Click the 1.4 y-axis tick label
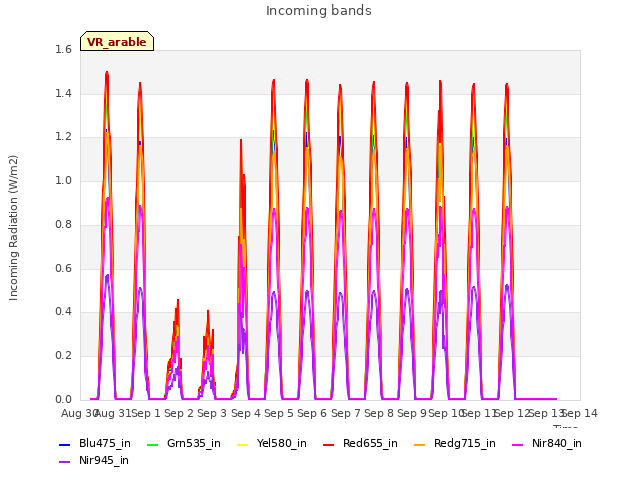The image size is (640, 480). (x=63, y=93)
